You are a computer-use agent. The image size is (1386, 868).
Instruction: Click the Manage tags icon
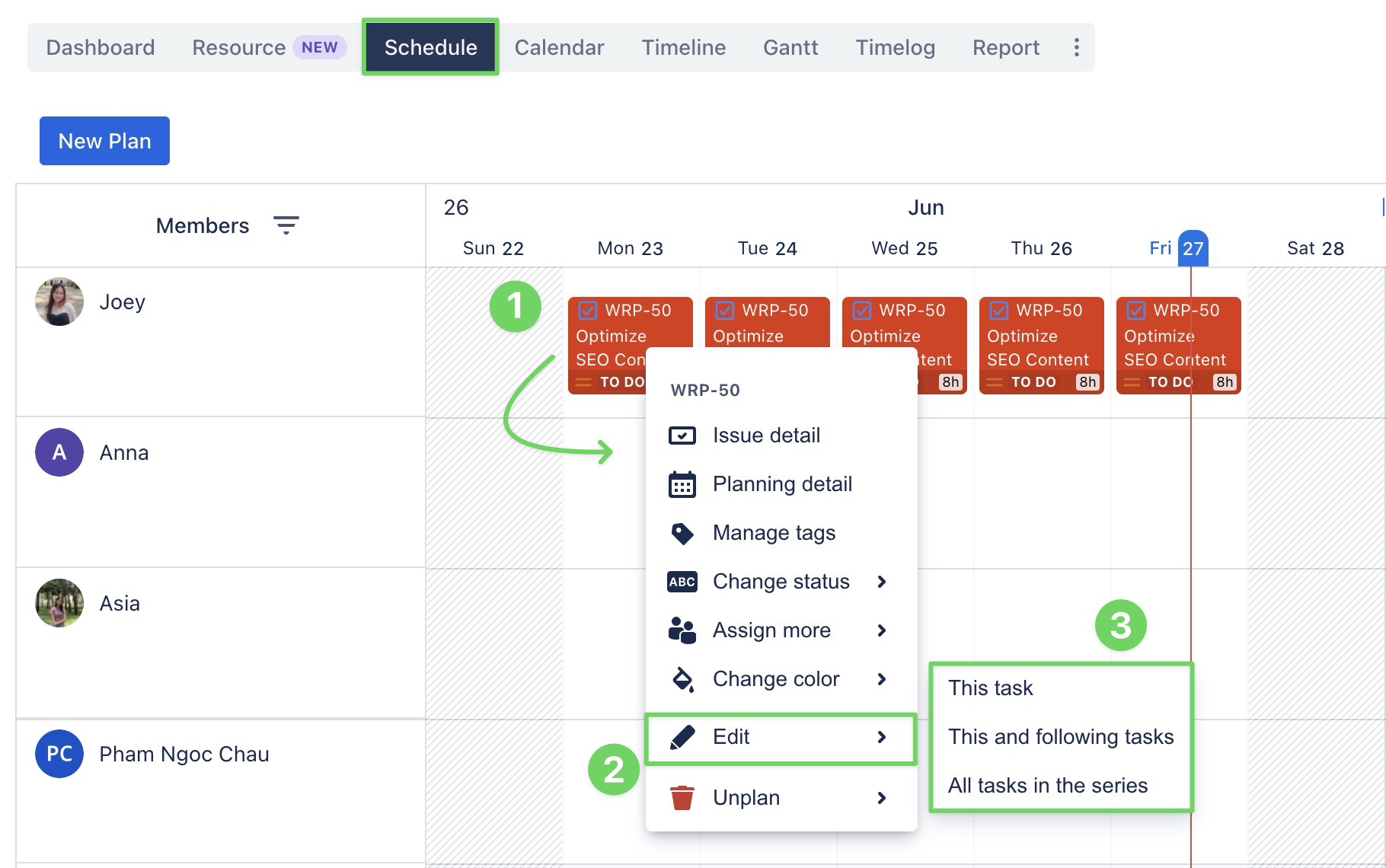[682, 533]
